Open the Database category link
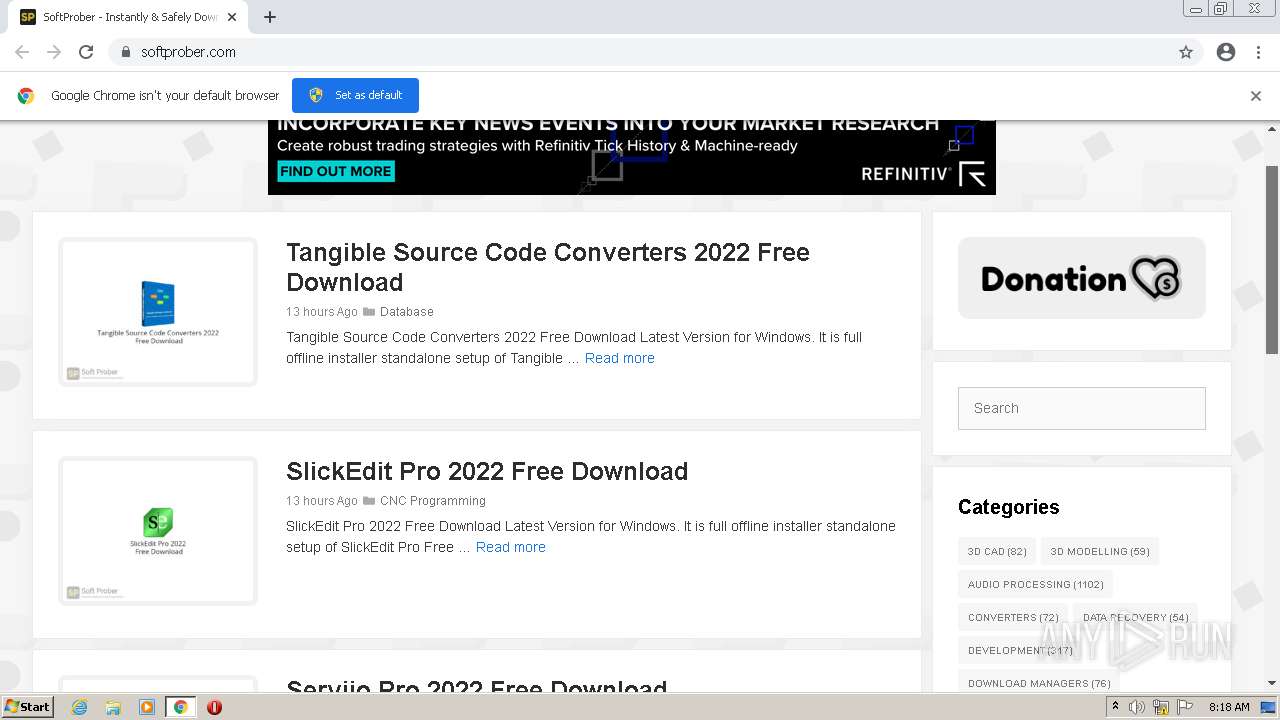1280x720 pixels. [406, 312]
